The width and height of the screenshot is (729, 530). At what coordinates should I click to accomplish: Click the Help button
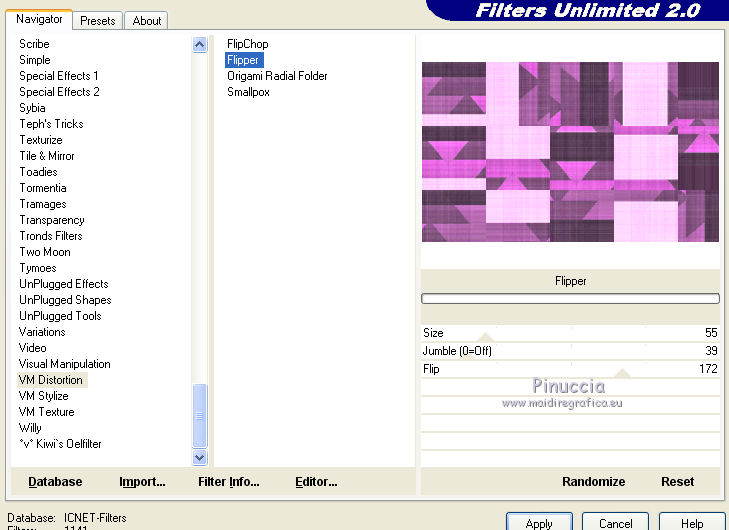692,523
